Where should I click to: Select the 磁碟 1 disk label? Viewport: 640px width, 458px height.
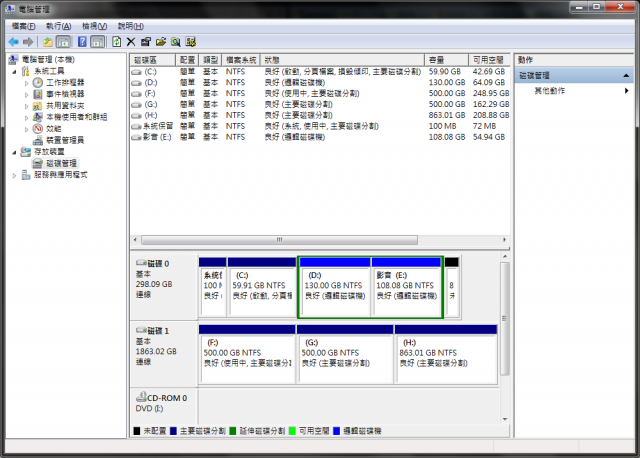164,354
